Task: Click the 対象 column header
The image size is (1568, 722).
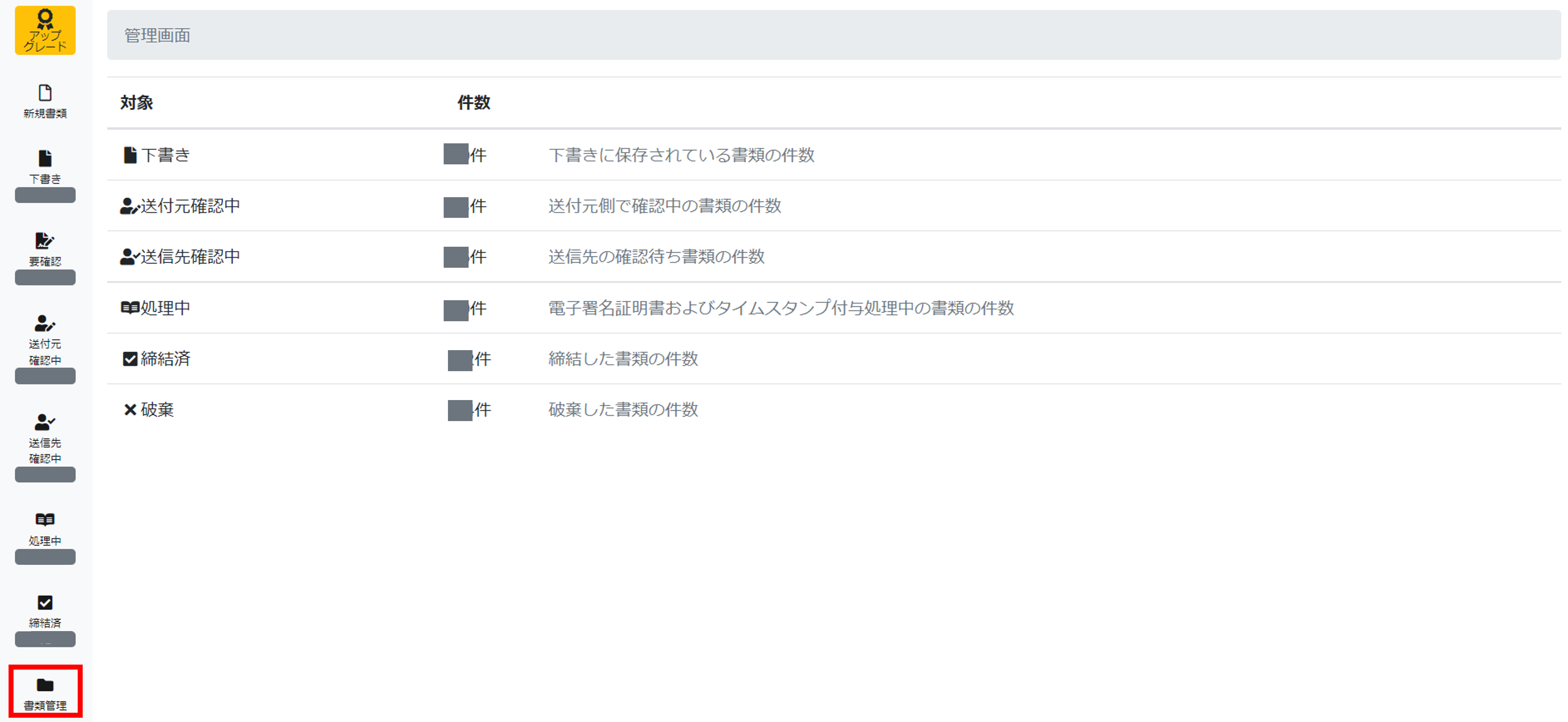Action: pyautogui.click(x=136, y=103)
